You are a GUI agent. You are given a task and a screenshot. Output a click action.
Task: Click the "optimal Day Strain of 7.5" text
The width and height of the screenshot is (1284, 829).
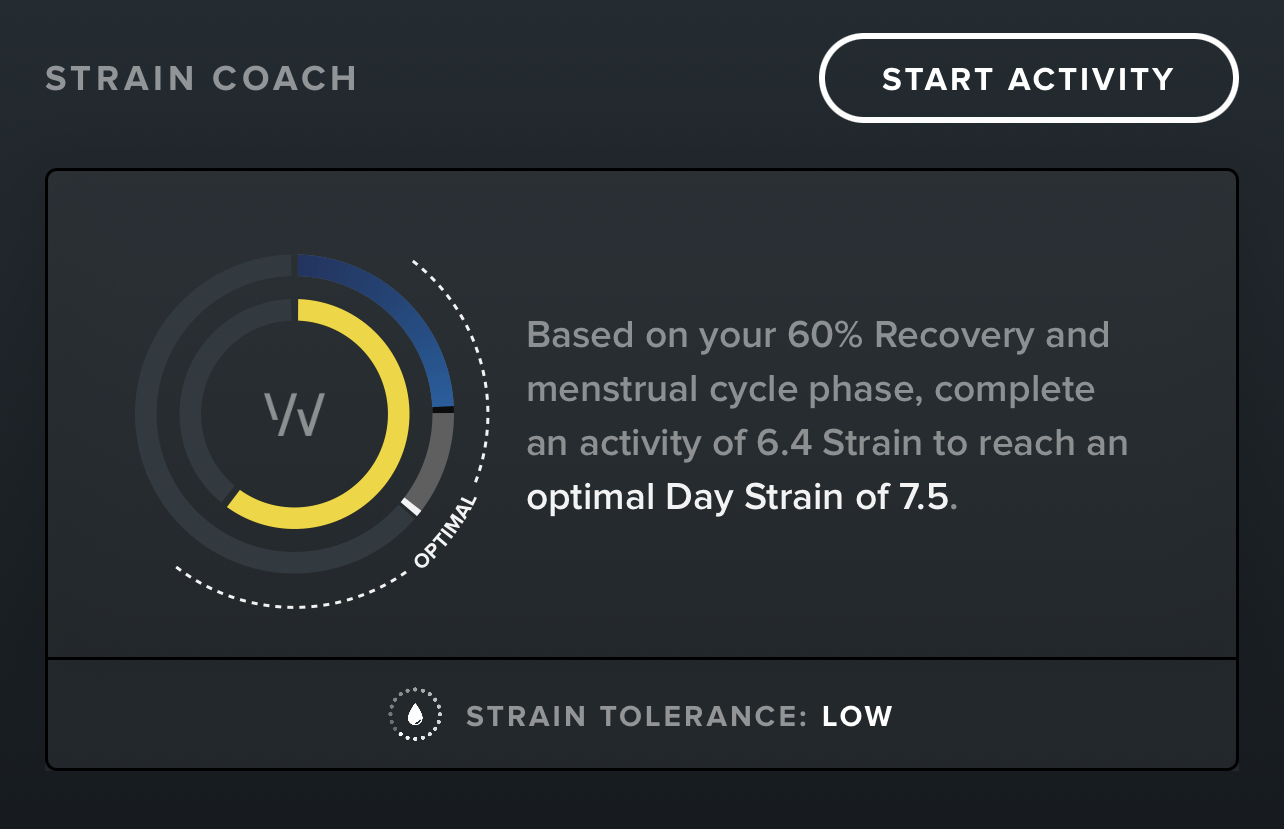tap(737, 497)
